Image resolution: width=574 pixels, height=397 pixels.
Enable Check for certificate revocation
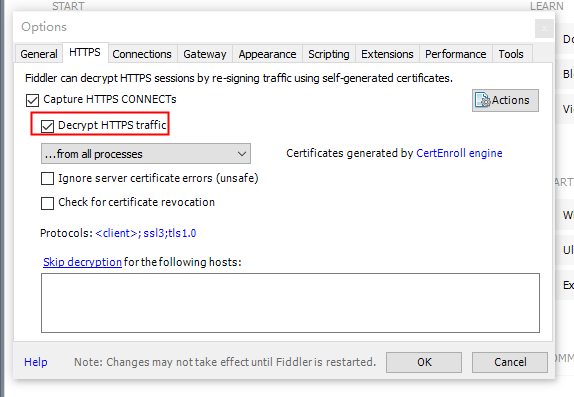(x=47, y=203)
